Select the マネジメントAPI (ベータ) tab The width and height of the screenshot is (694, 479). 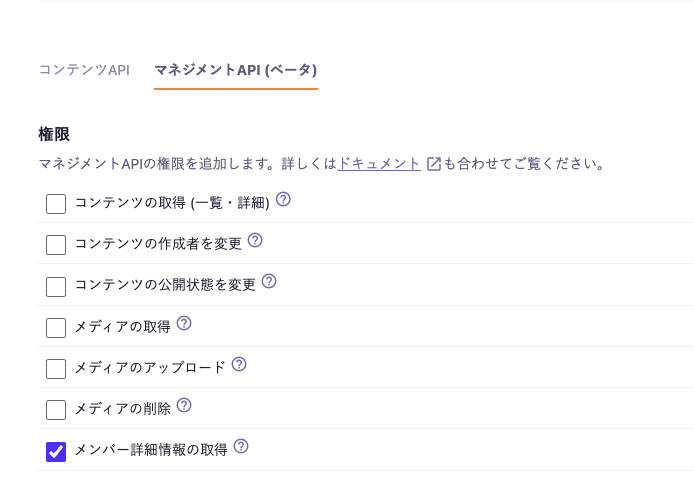[x=235, y=70]
